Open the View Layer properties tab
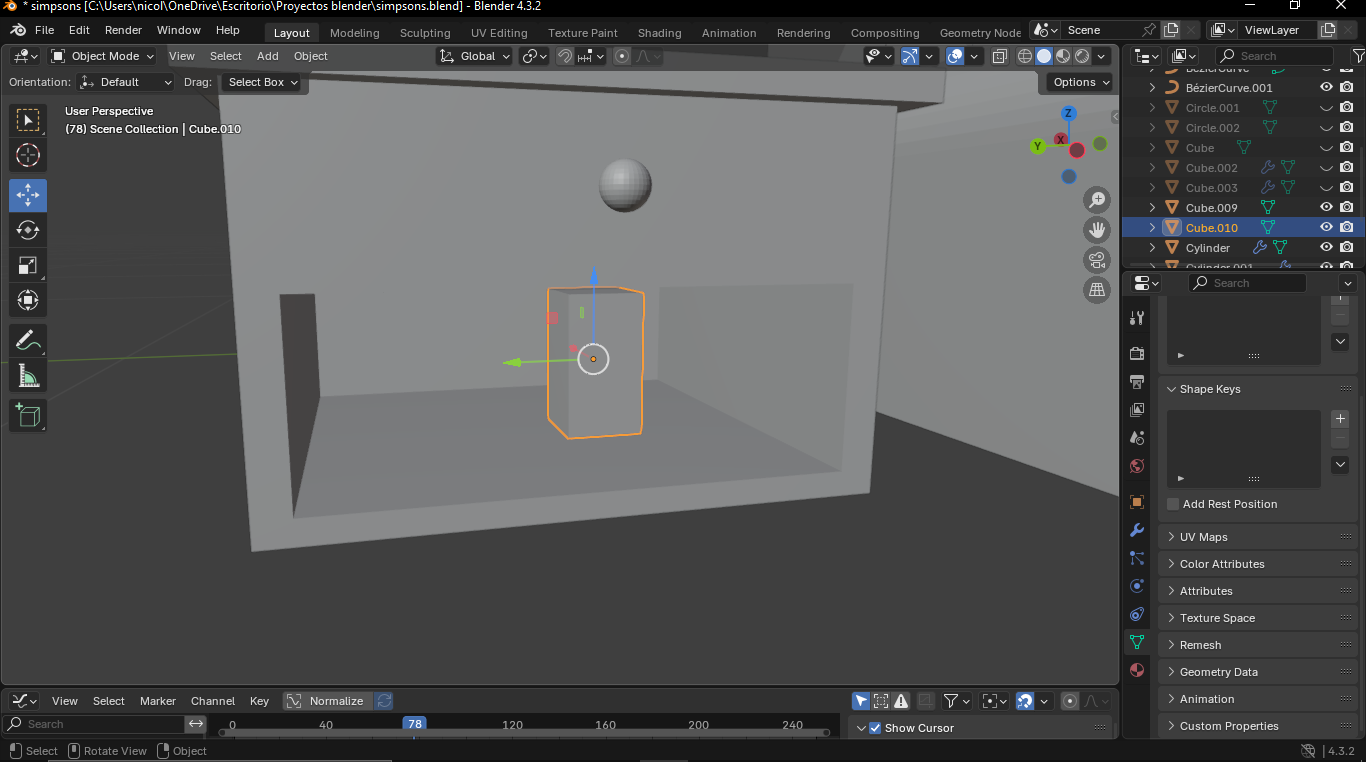 [1137, 410]
